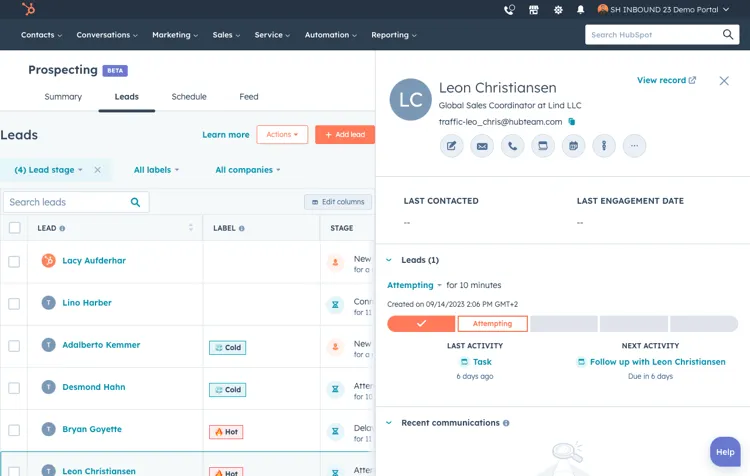Open the Reporting menu
Screen dimensions: 750x476
tap(393, 35)
